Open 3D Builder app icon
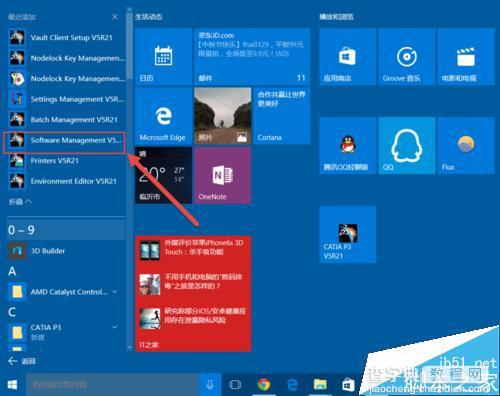Screen dimensions: 500x396 click(x=17, y=251)
